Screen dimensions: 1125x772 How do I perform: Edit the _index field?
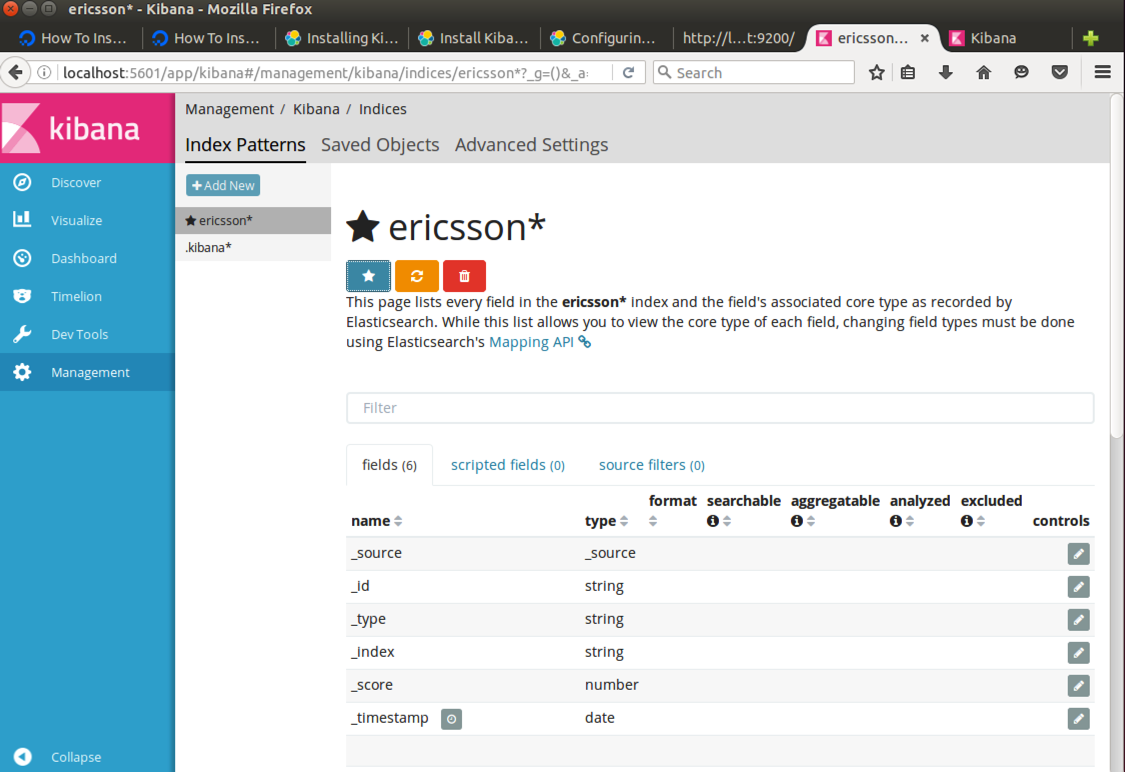click(1078, 653)
